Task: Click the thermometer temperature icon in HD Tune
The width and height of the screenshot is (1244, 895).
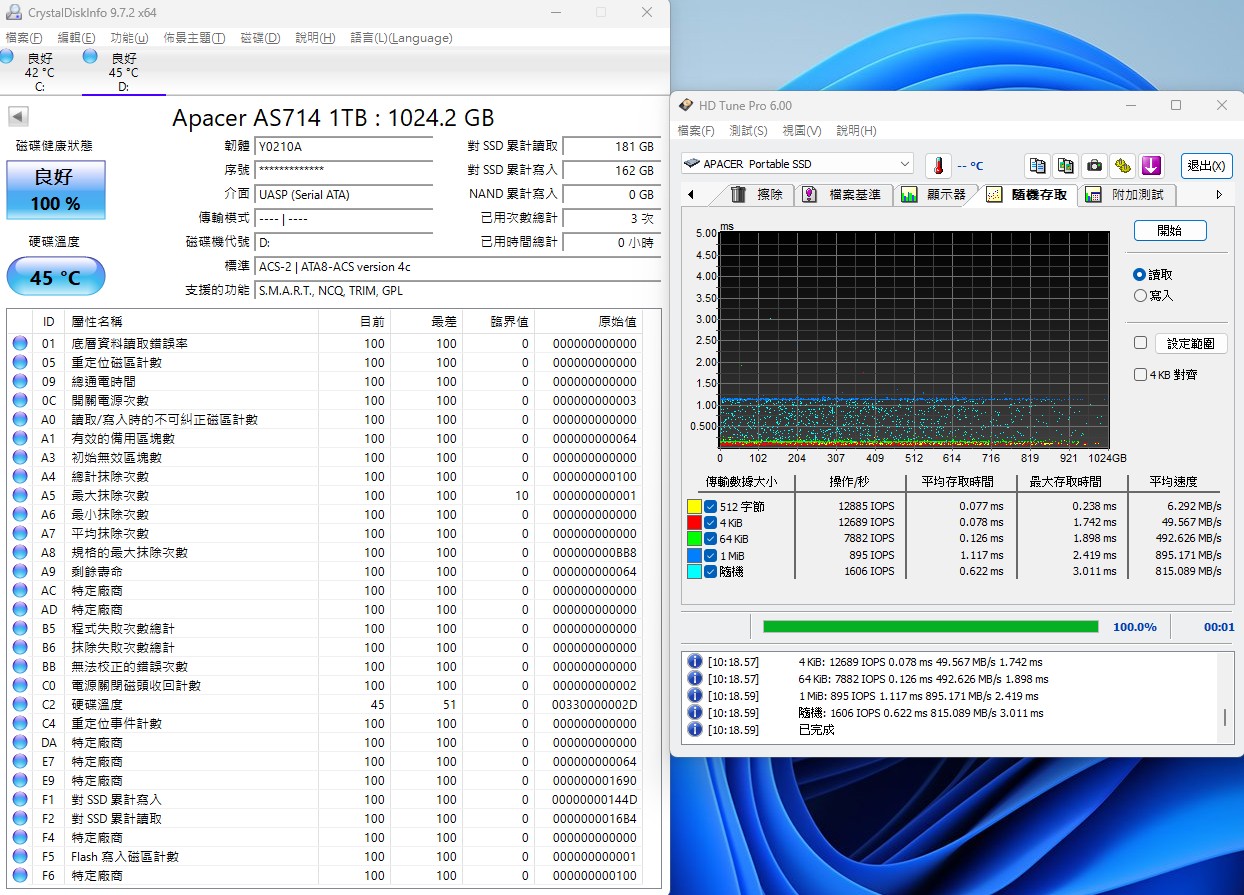Action: [940, 165]
